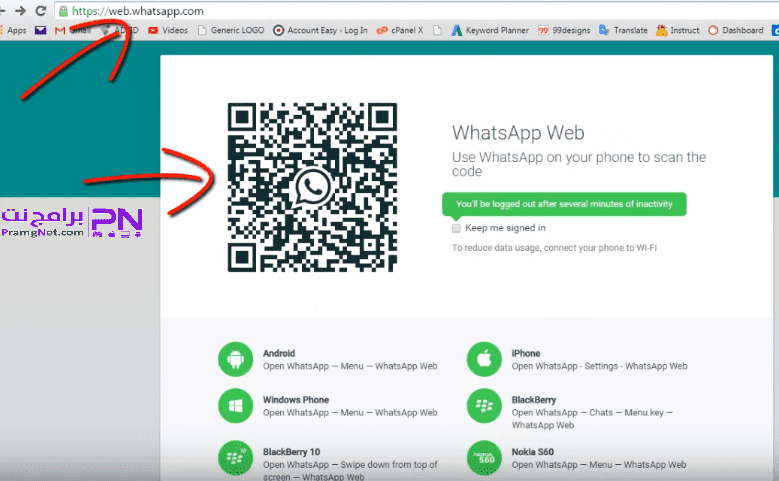Click the BlackBerry logo icon

[484, 405]
